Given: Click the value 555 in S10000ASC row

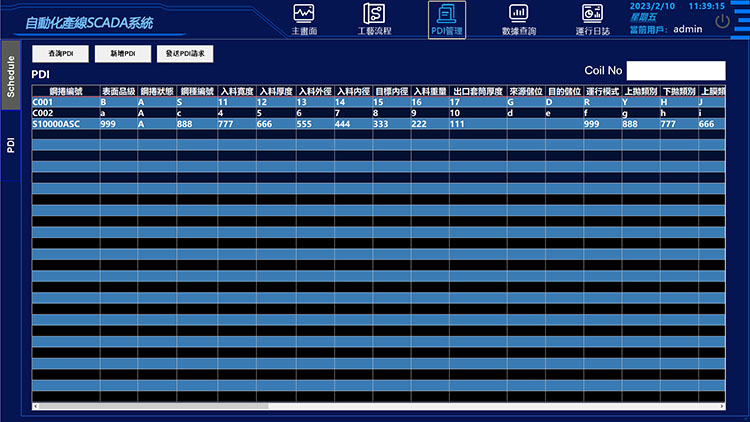Looking at the screenshot, I should (315, 124).
